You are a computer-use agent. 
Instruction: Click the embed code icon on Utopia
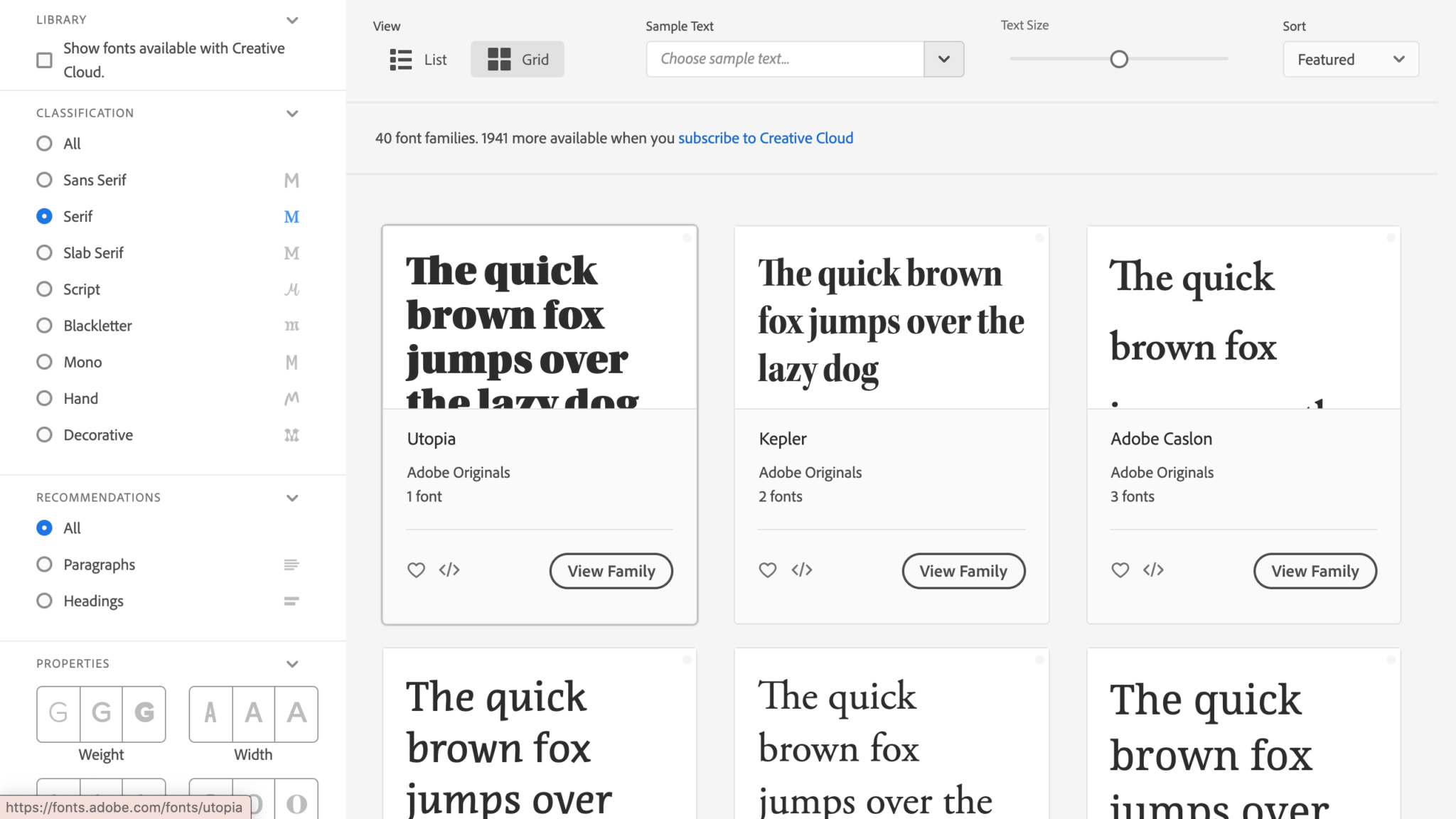coord(449,570)
